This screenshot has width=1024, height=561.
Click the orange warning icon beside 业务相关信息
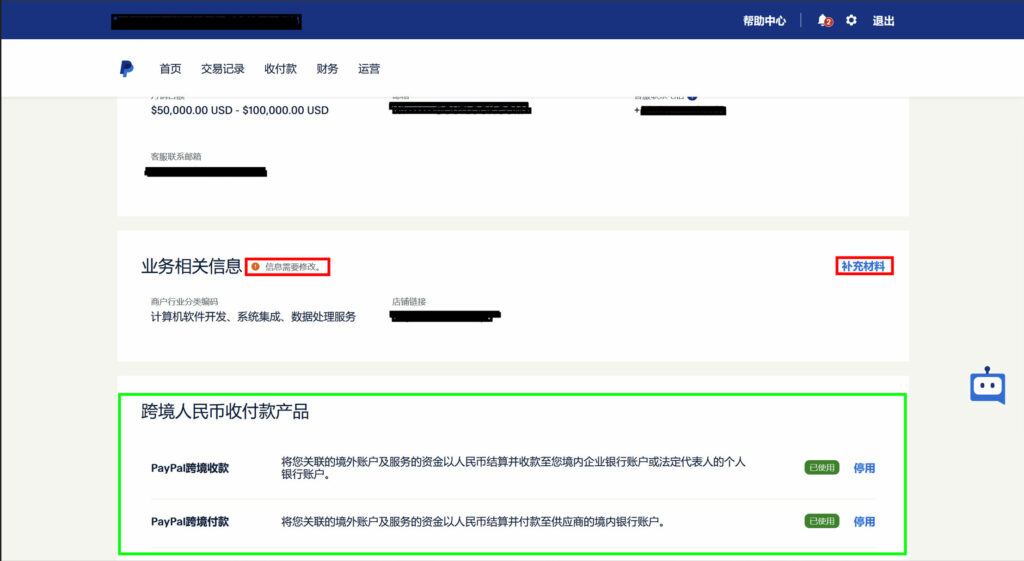point(256,267)
